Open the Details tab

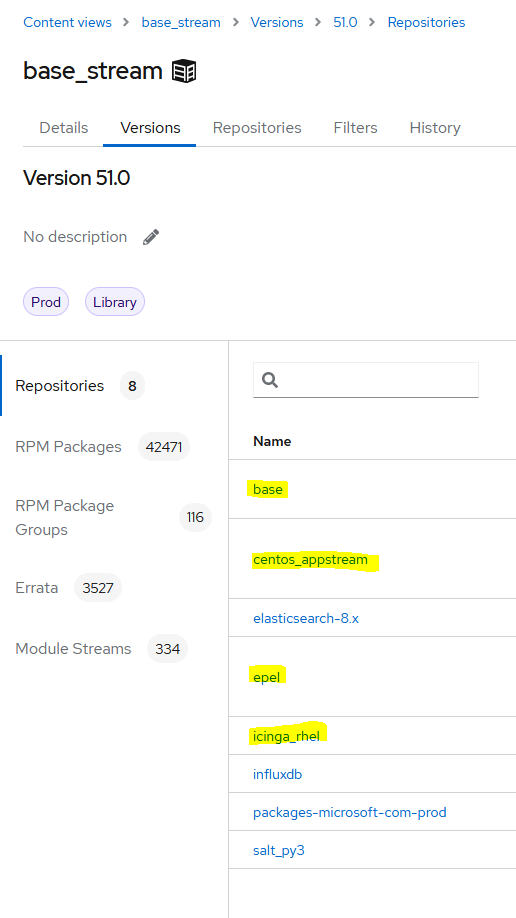[64, 128]
